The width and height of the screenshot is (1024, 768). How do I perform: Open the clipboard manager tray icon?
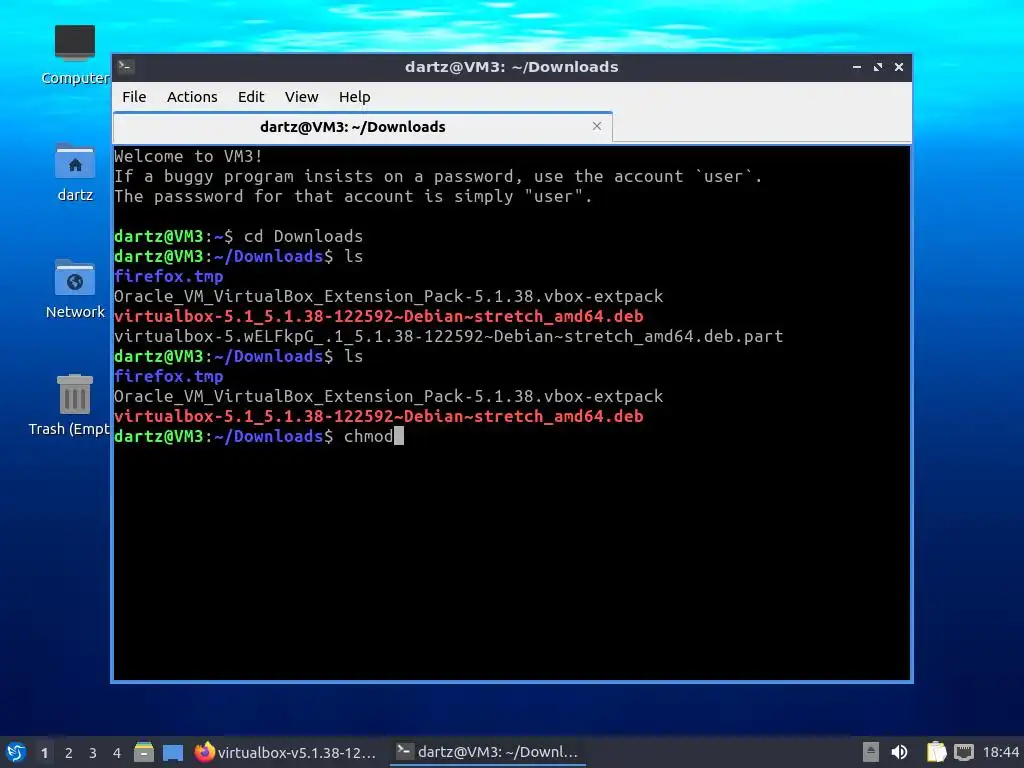point(936,752)
